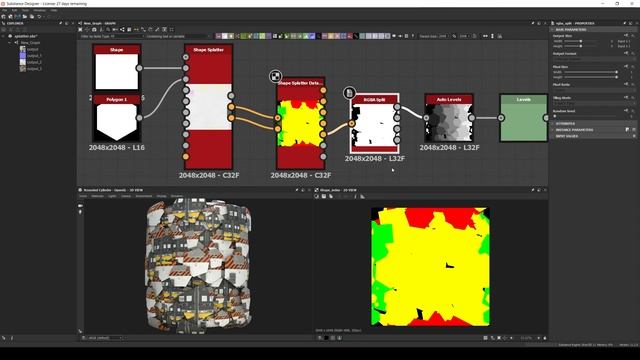Click first icon in 2D view toolbar
Screen dimensions: 640x360
tap(317, 196)
